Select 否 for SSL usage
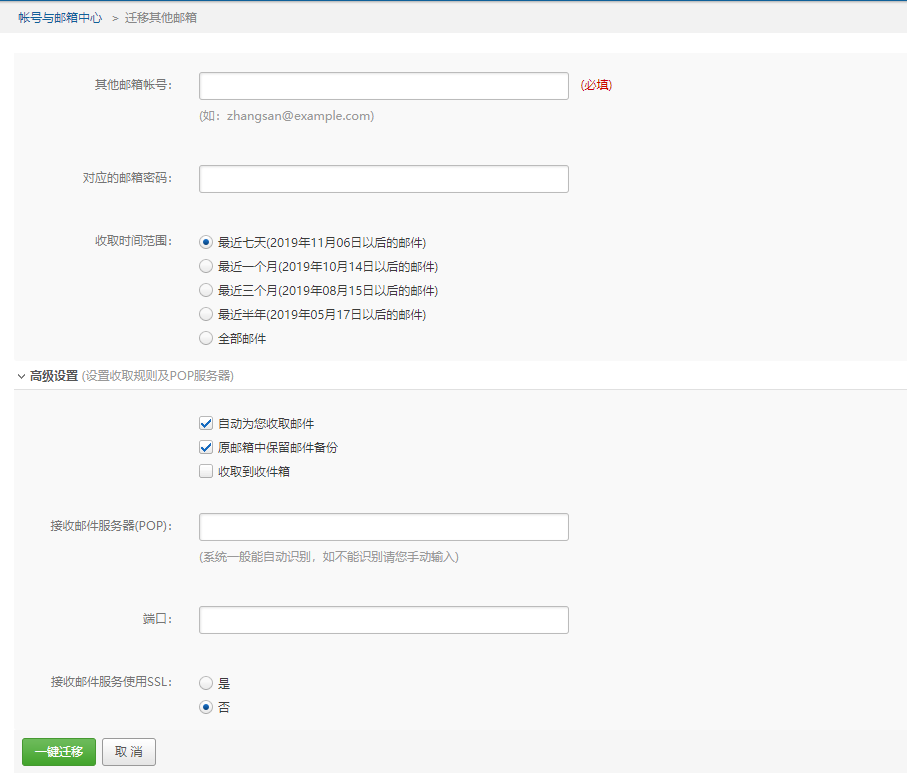 [x=206, y=707]
